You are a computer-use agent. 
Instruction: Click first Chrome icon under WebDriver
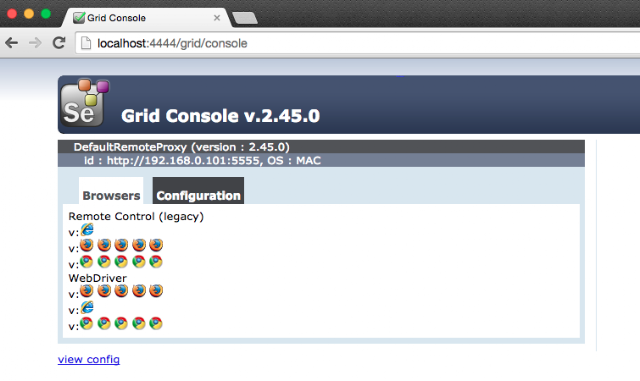87,323
